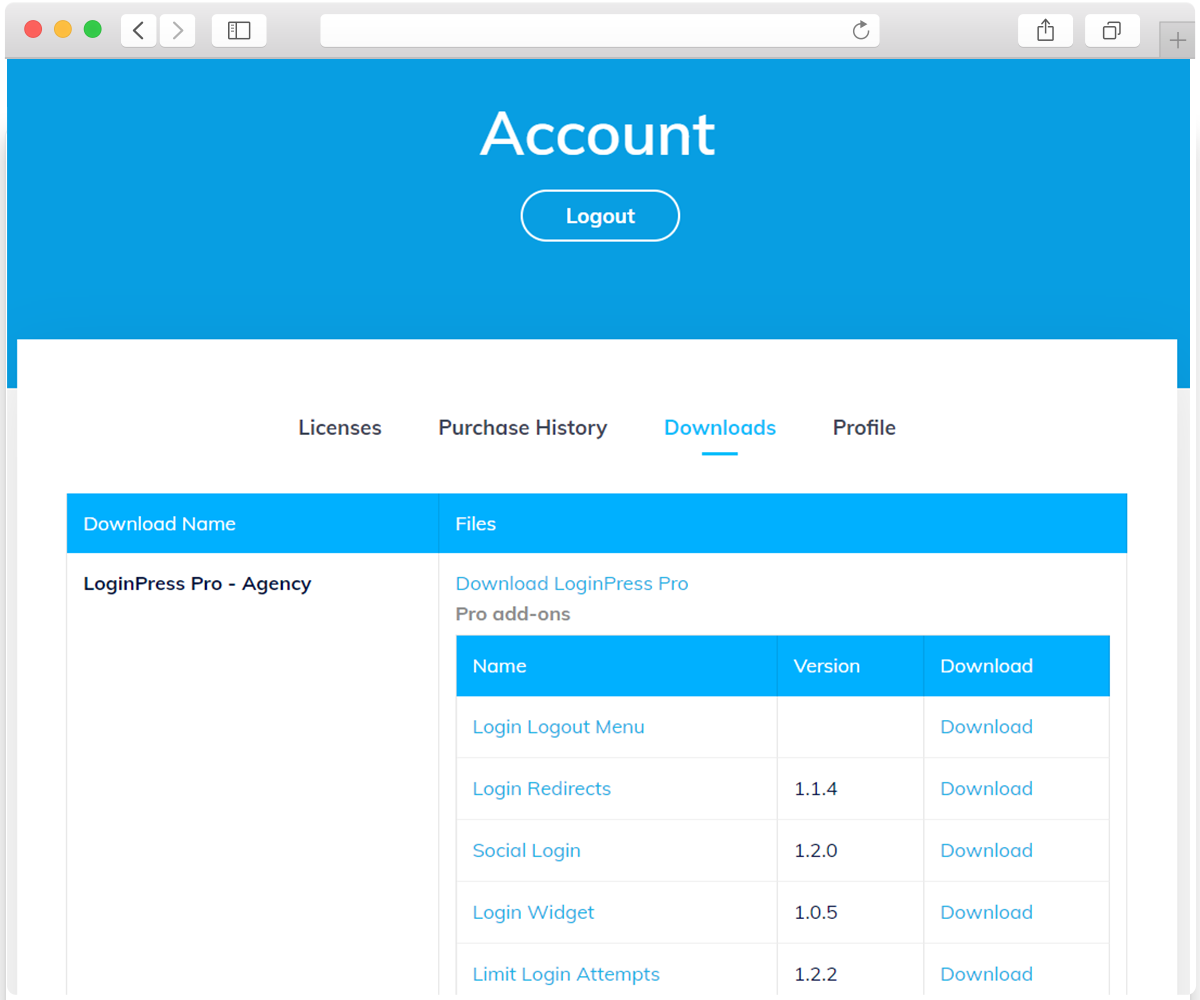Download the Limit Login Attempts add-on
The width and height of the screenshot is (1200, 1000).
986,975
